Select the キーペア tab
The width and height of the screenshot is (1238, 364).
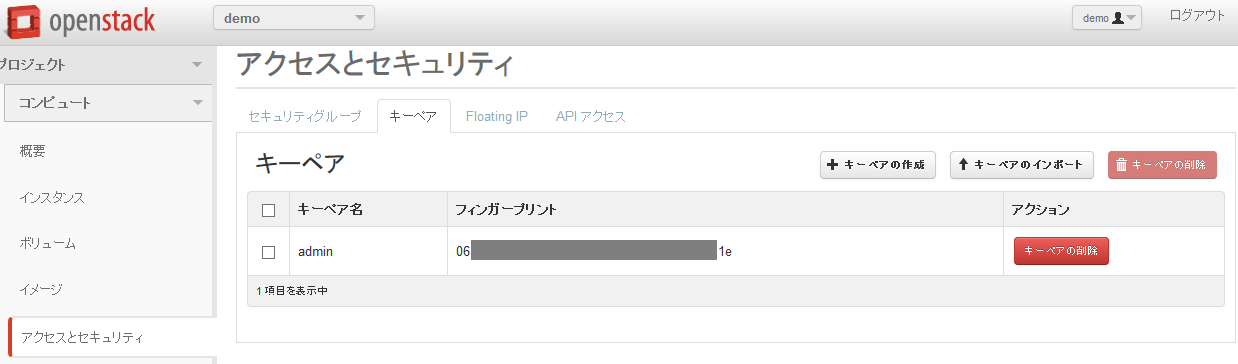(x=413, y=116)
